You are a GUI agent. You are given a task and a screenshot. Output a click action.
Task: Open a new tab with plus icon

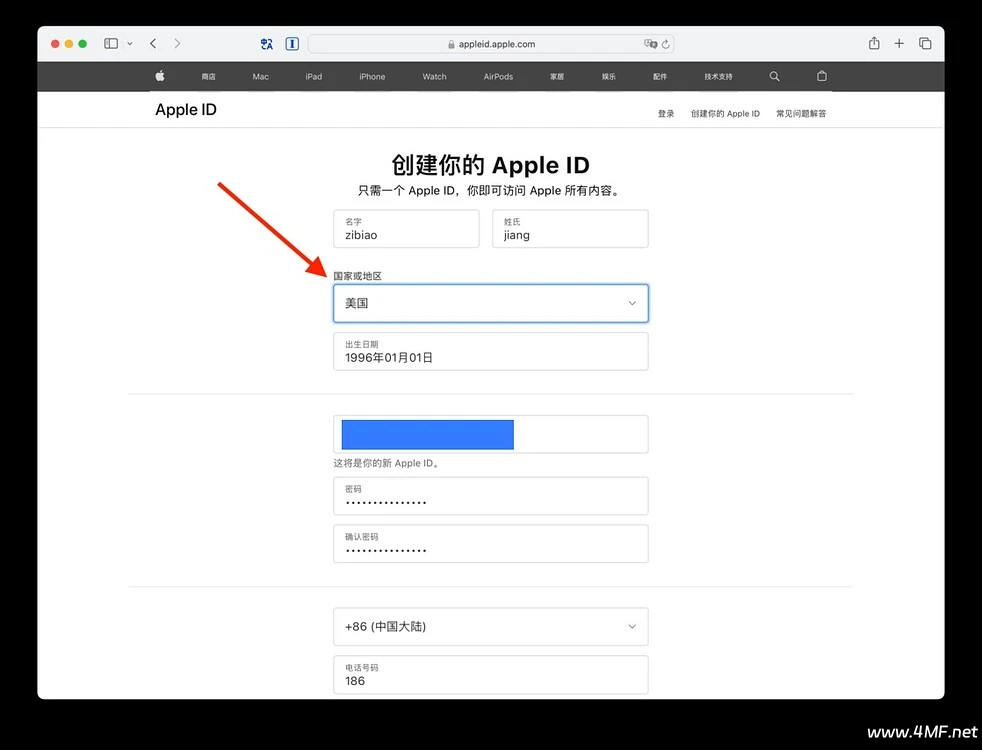pyautogui.click(x=899, y=44)
